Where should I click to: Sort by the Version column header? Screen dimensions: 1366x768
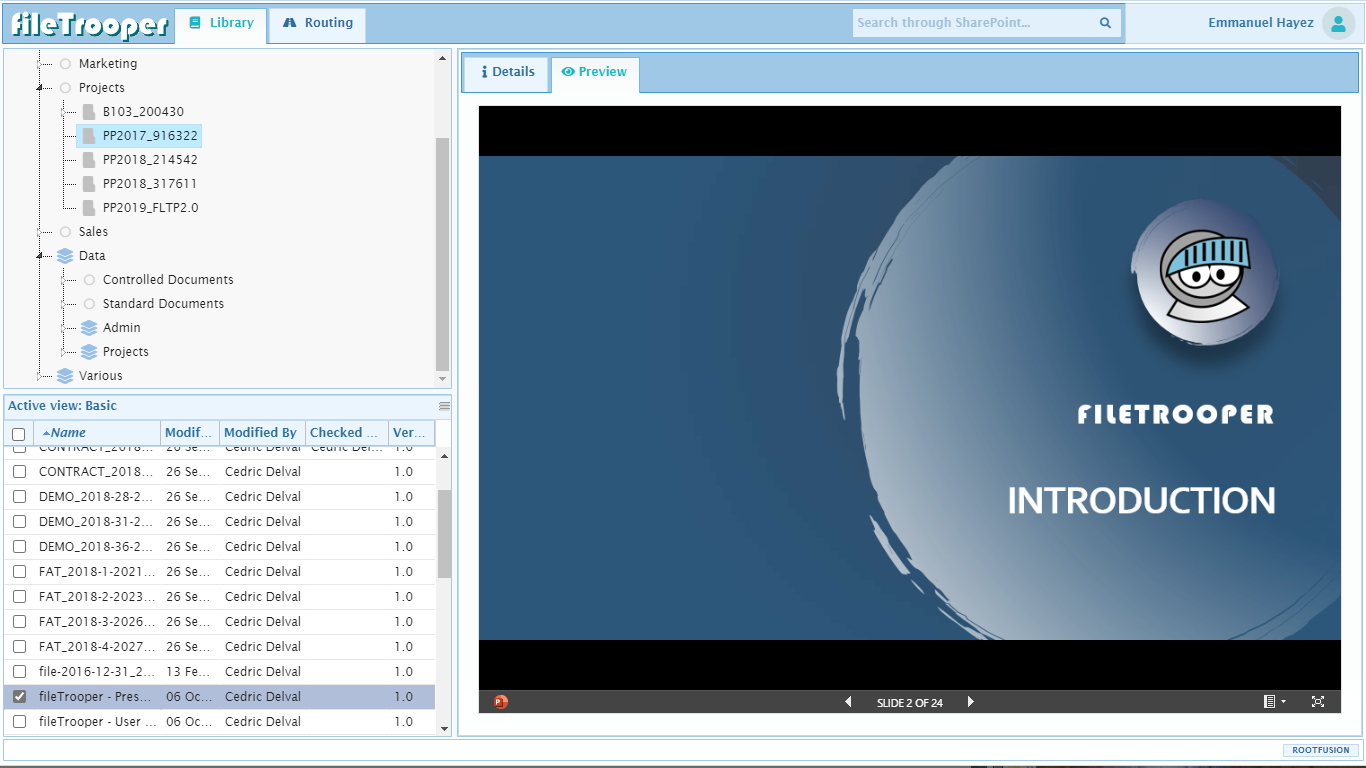click(x=411, y=433)
